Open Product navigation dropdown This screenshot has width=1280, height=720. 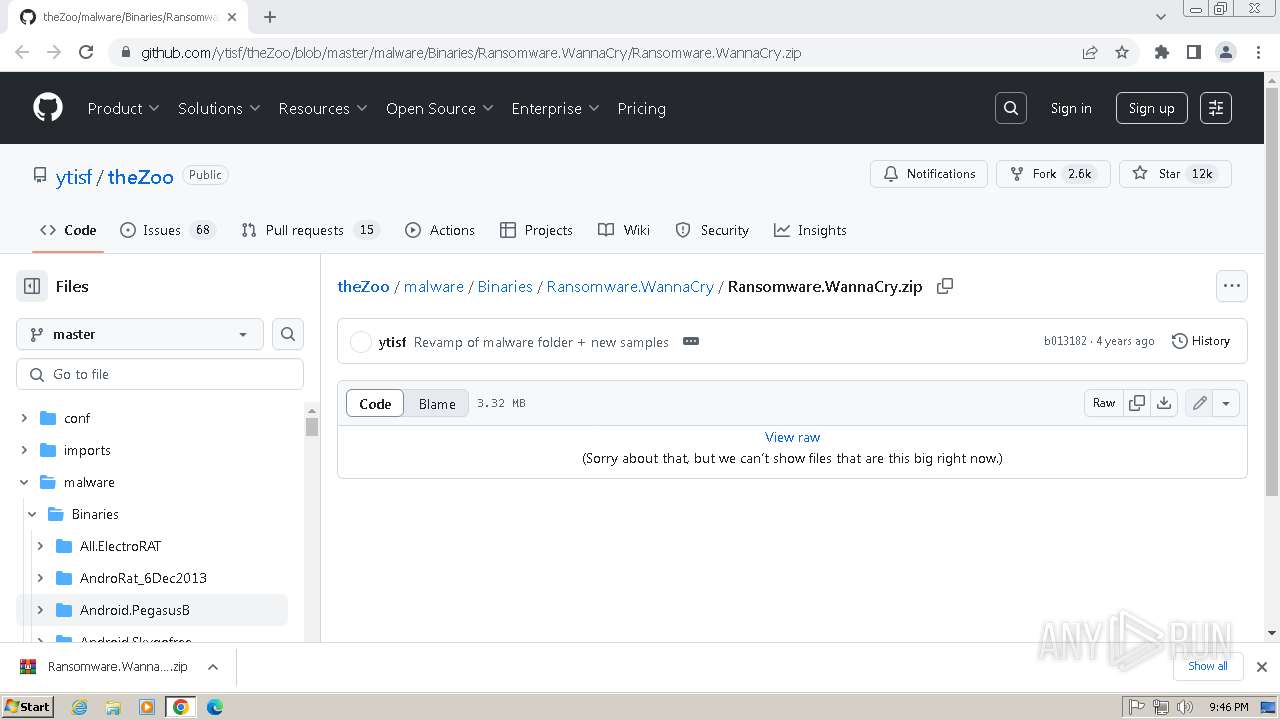(123, 108)
